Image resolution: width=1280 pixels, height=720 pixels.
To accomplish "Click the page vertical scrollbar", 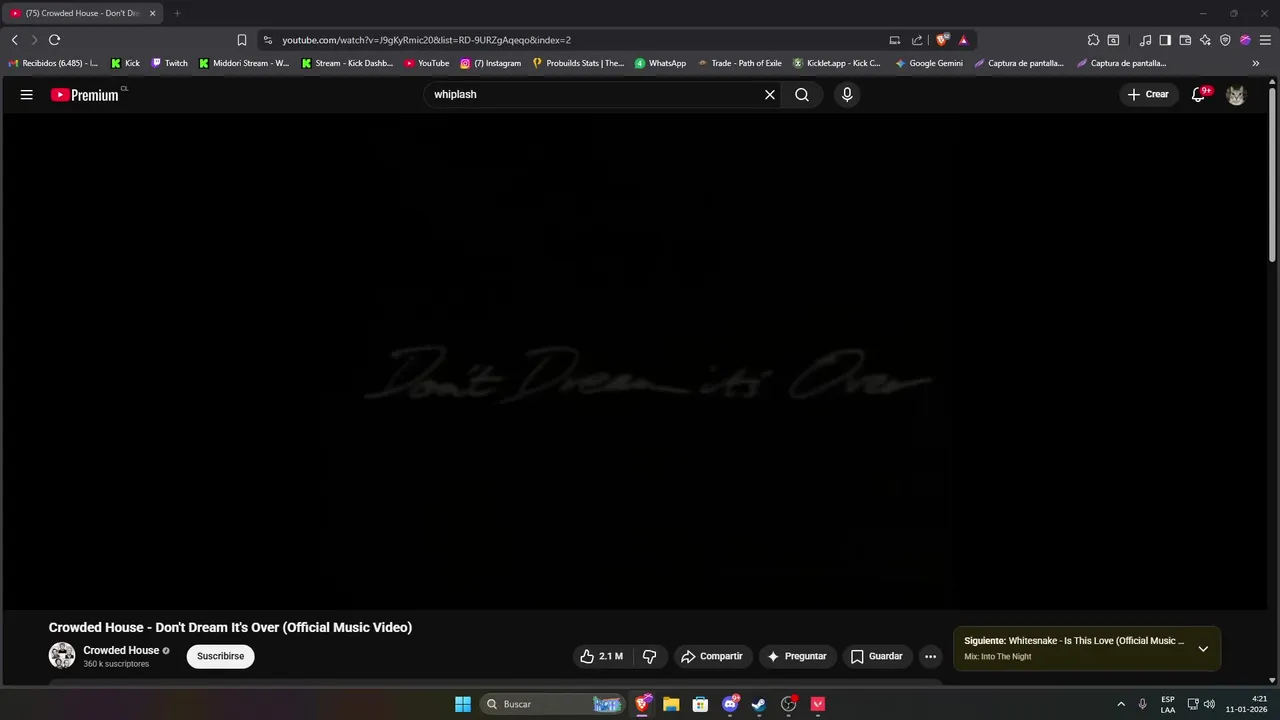I will (x=1272, y=175).
